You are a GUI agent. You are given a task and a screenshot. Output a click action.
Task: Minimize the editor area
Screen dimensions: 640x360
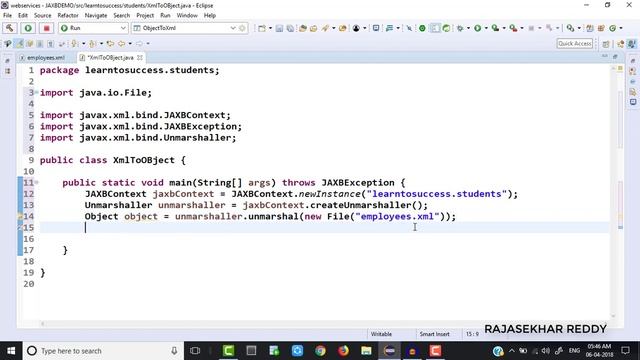tap(604, 56)
